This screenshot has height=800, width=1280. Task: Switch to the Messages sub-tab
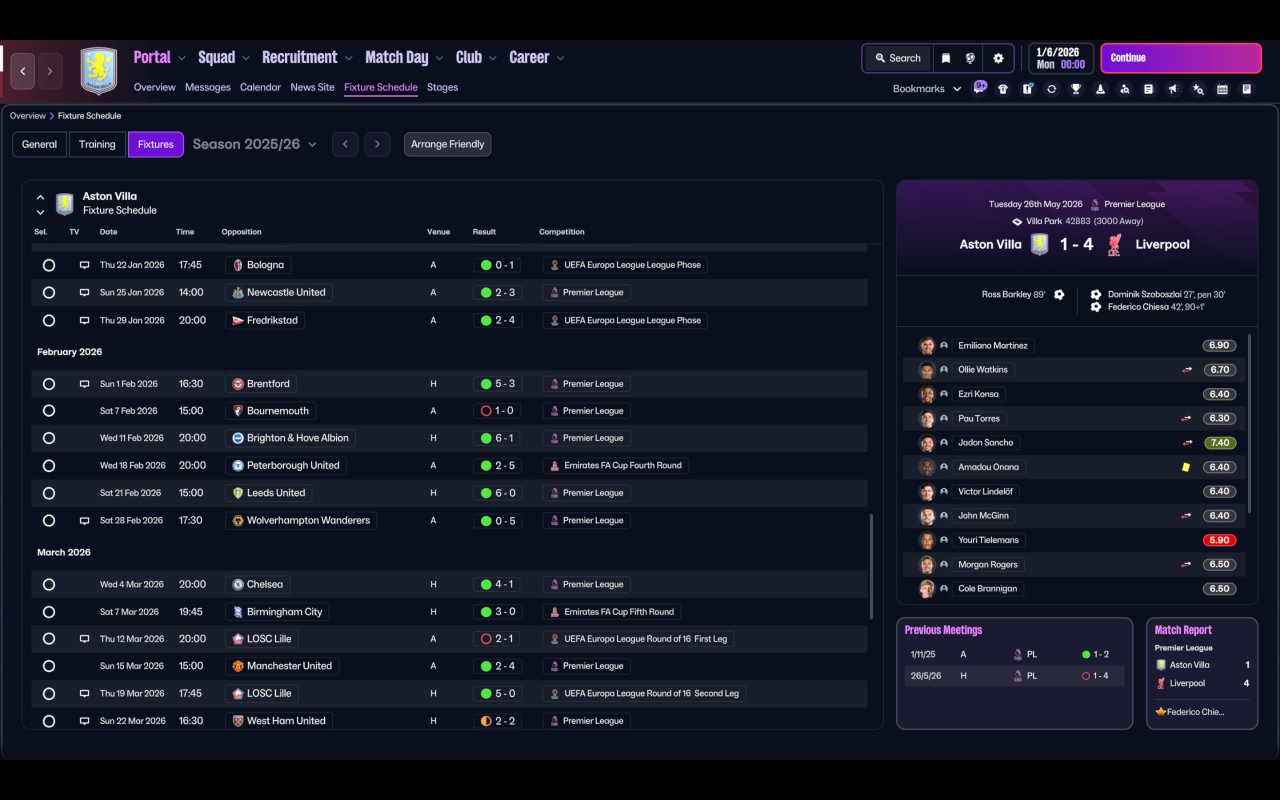tap(208, 88)
